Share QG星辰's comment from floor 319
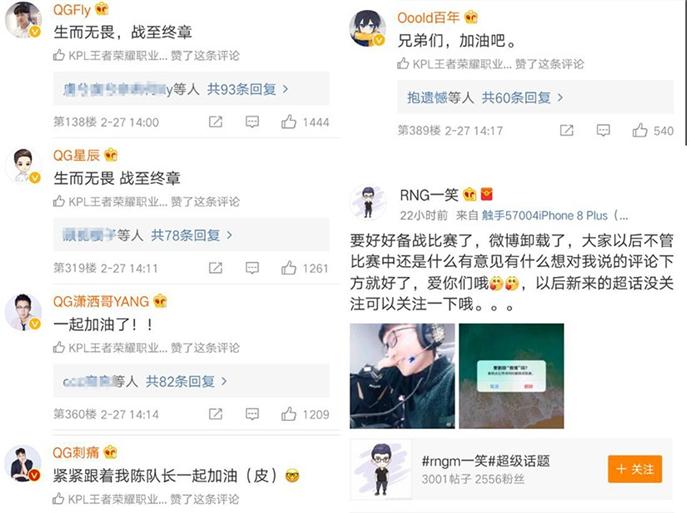Viewport: 690px width, 513px height. (215, 268)
